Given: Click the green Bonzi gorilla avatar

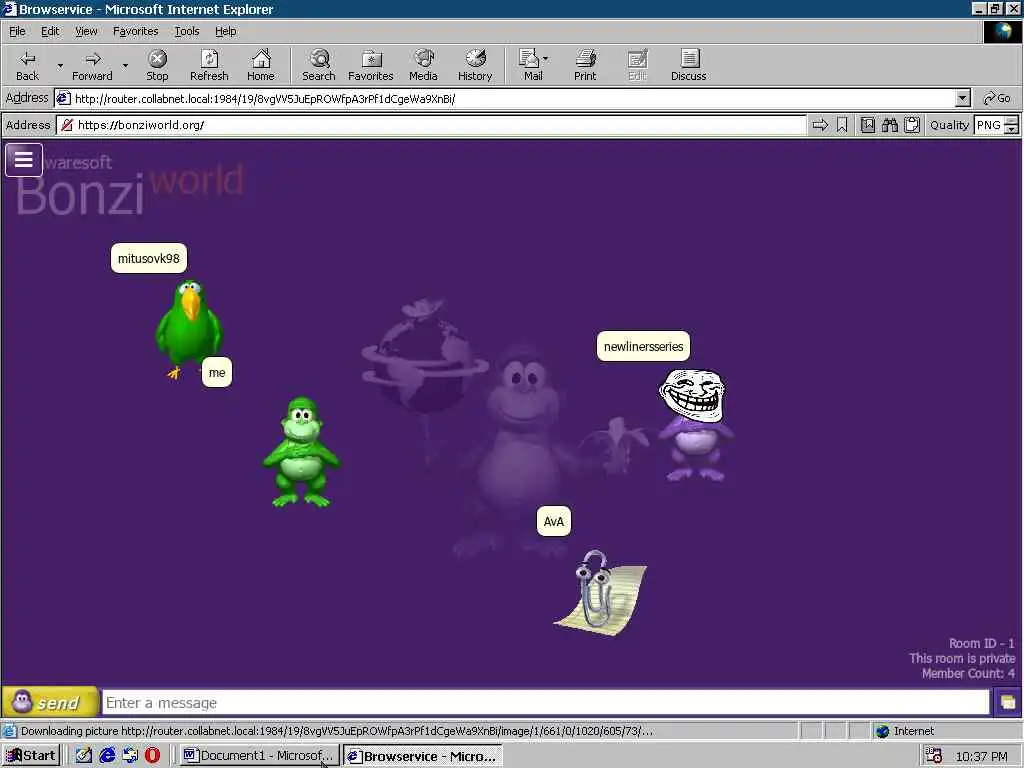Looking at the screenshot, I should [x=301, y=452].
